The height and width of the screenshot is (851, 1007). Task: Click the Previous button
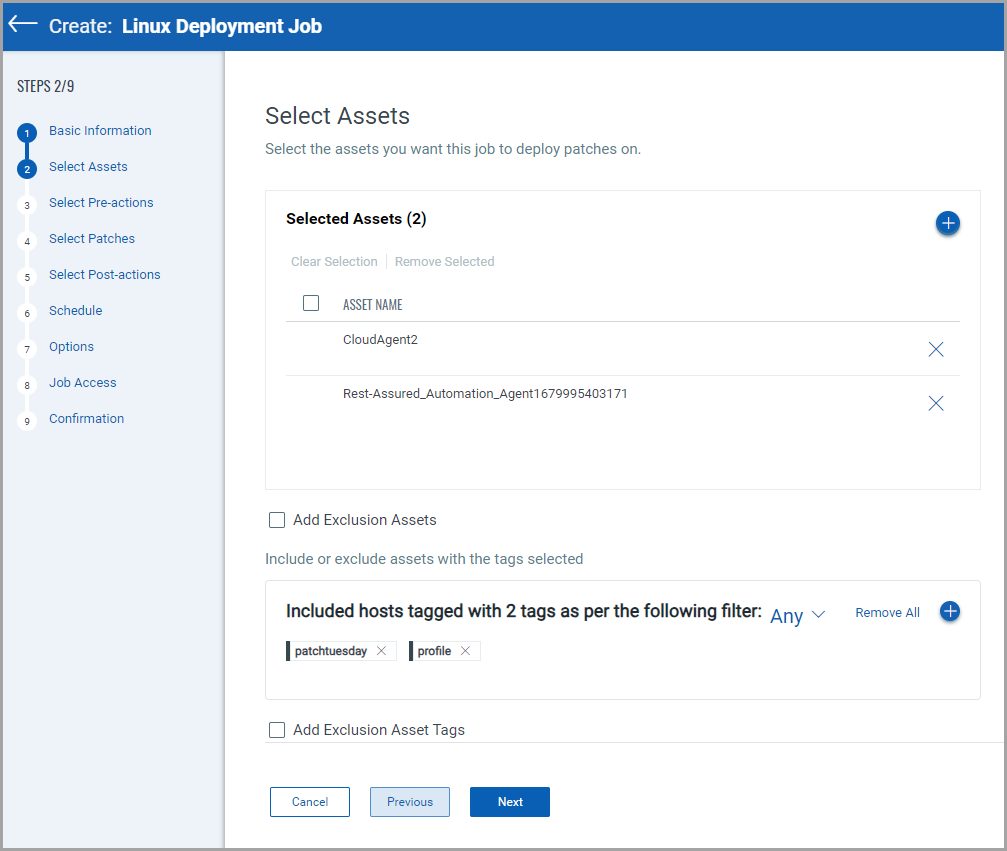[410, 802]
